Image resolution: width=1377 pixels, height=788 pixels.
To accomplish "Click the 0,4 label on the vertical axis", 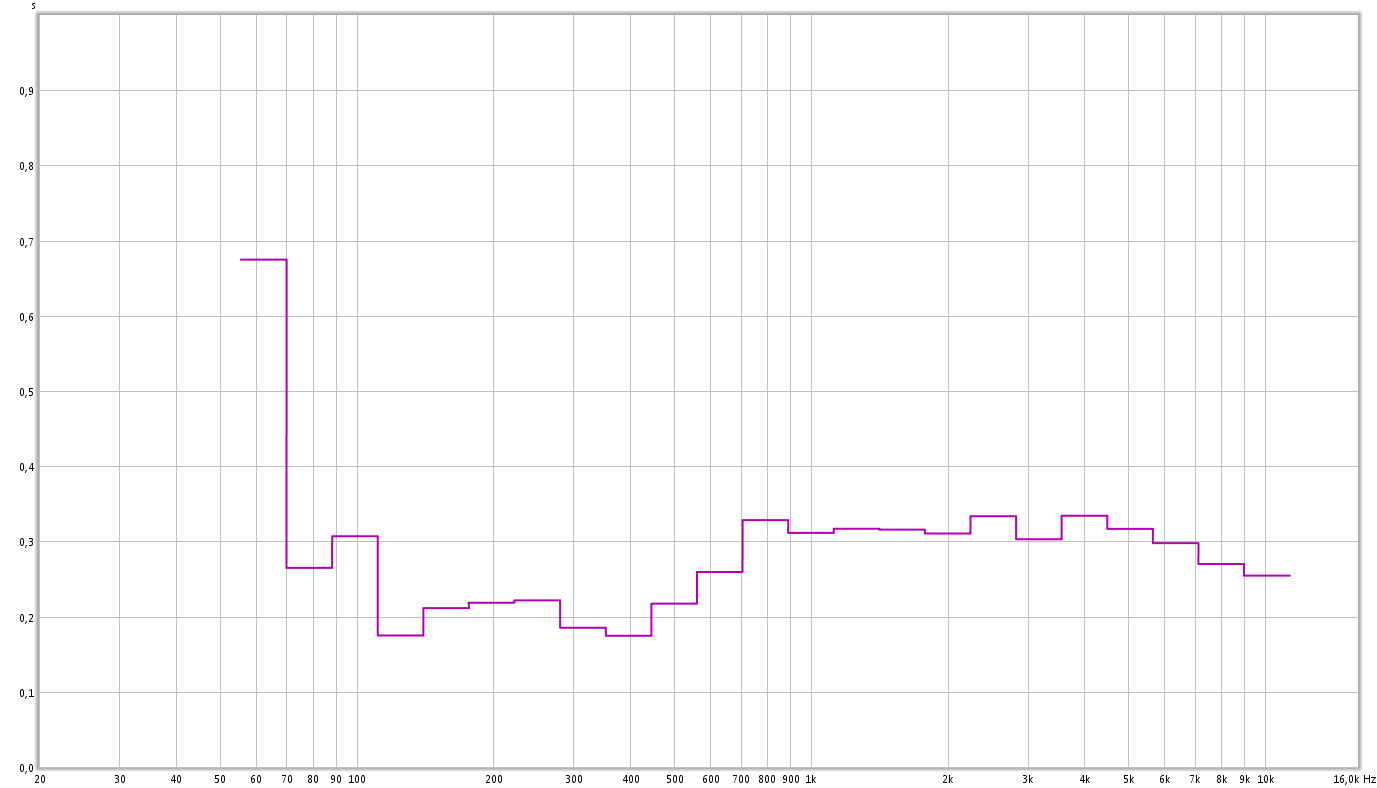I will pyautogui.click(x=26, y=467).
